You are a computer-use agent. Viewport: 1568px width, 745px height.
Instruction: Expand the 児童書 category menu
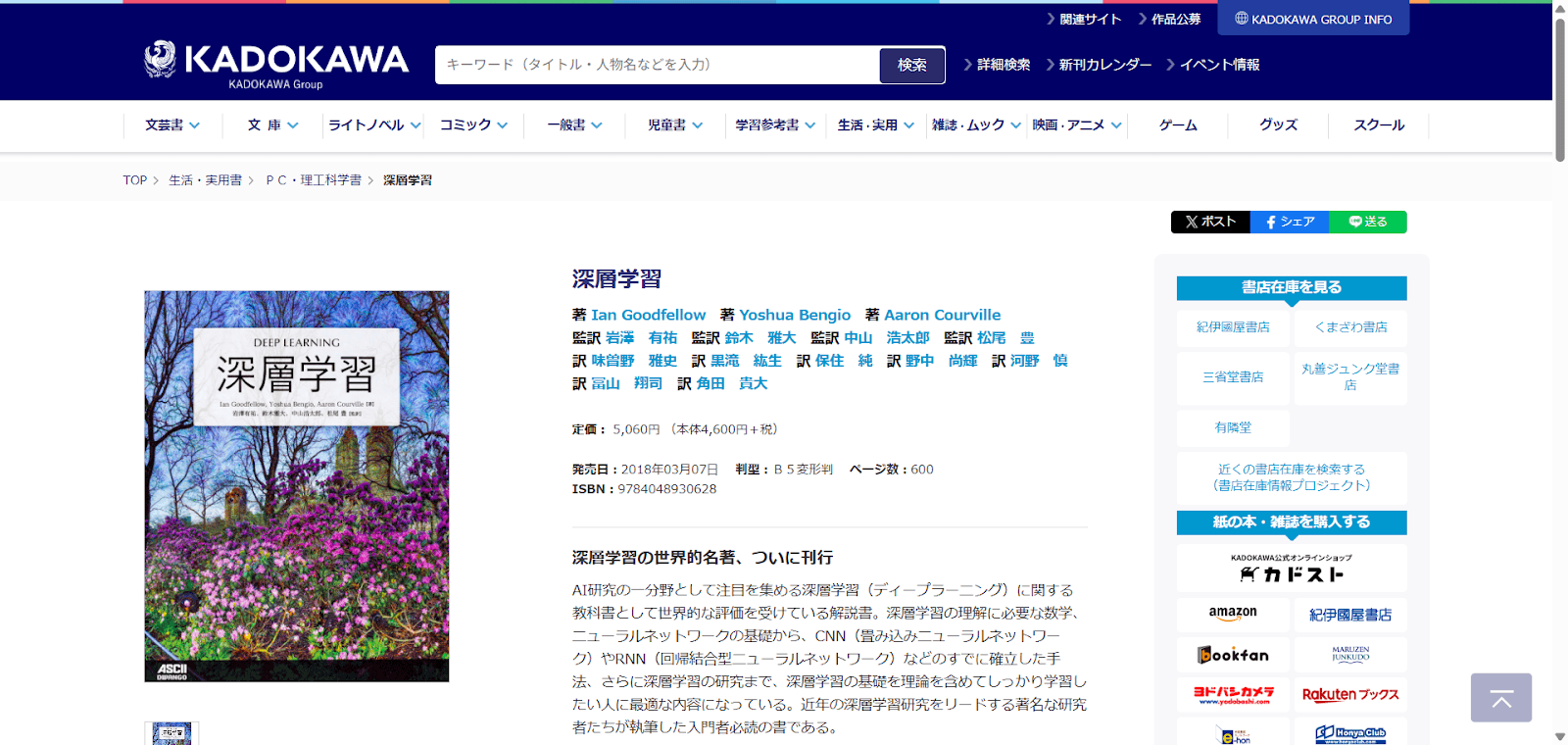point(674,125)
